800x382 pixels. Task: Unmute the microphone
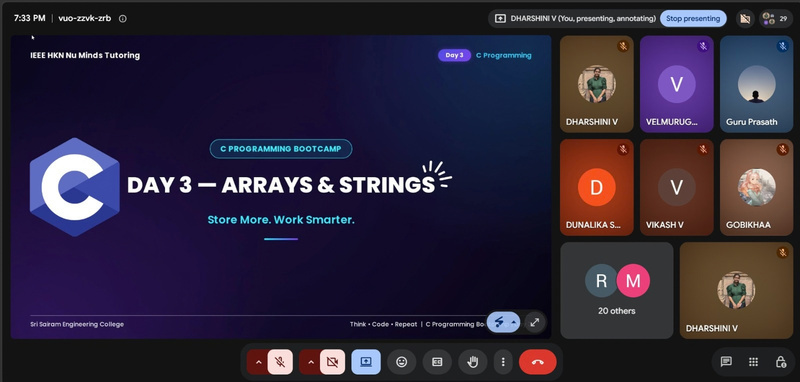coord(280,362)
